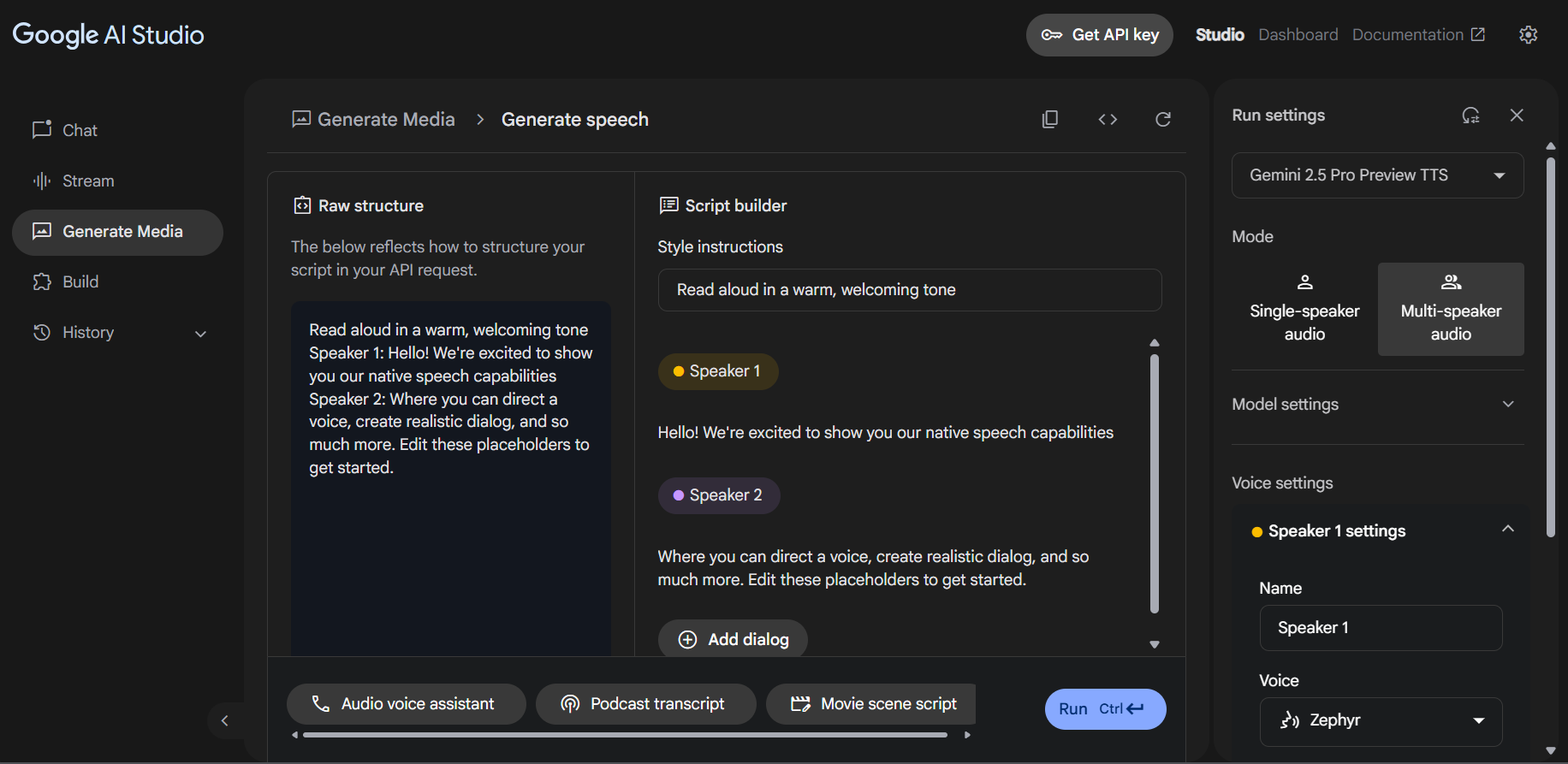This screenshot has height=764, width=1568.
Task: Click the Run button
Action: coord(1105,709)
